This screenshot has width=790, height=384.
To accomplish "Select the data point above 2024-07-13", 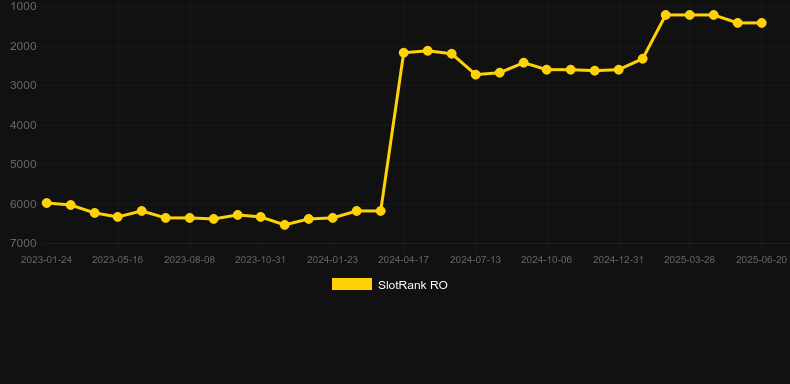I will pyautogui.click(x=476, y=75).
